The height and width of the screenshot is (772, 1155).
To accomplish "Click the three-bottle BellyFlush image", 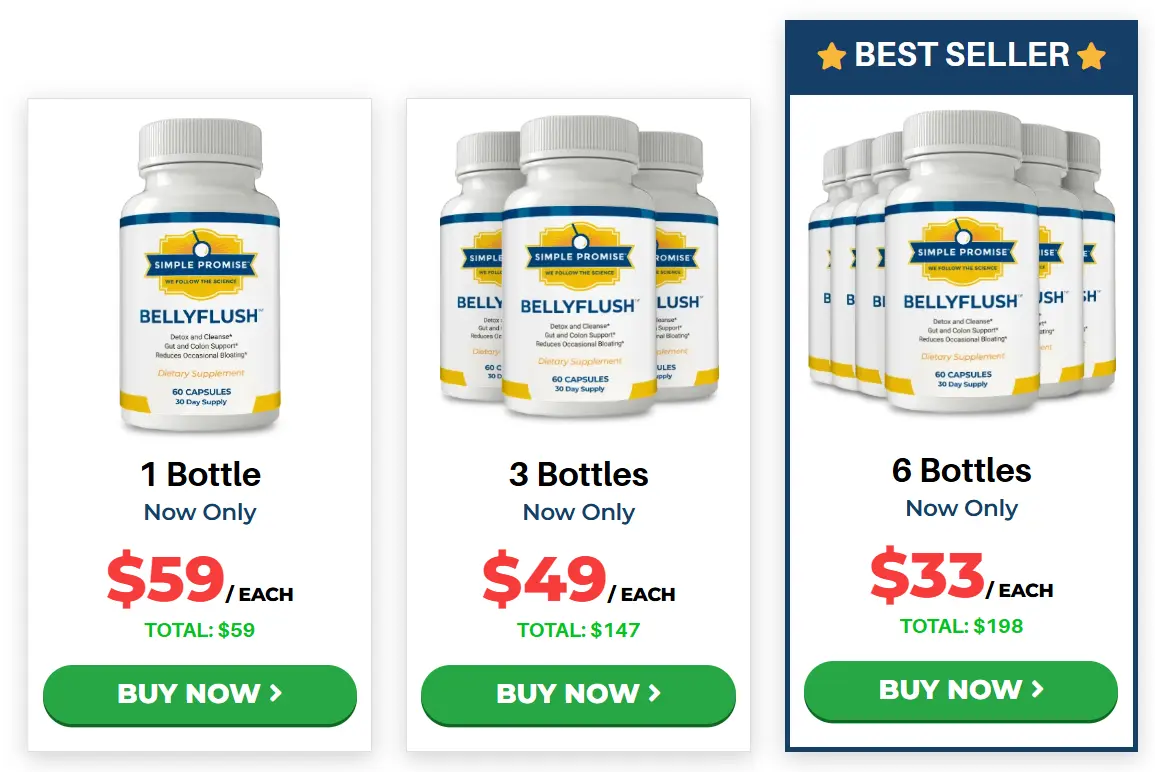I will pos(579,267).
